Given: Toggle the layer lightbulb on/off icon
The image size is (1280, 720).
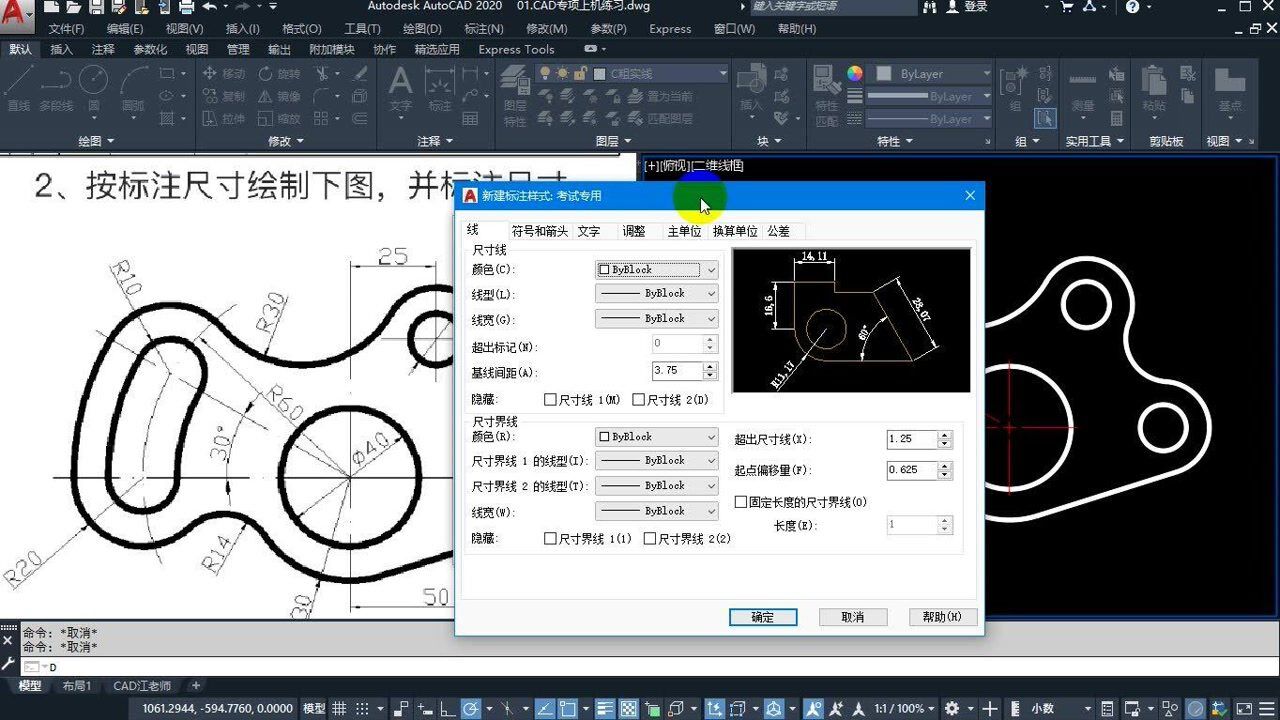Looking at the screenshot, I should 546,74.
